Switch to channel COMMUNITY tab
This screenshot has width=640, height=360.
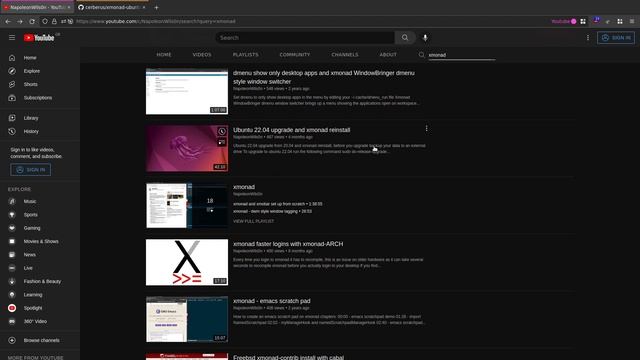click(x=295, y=55)
